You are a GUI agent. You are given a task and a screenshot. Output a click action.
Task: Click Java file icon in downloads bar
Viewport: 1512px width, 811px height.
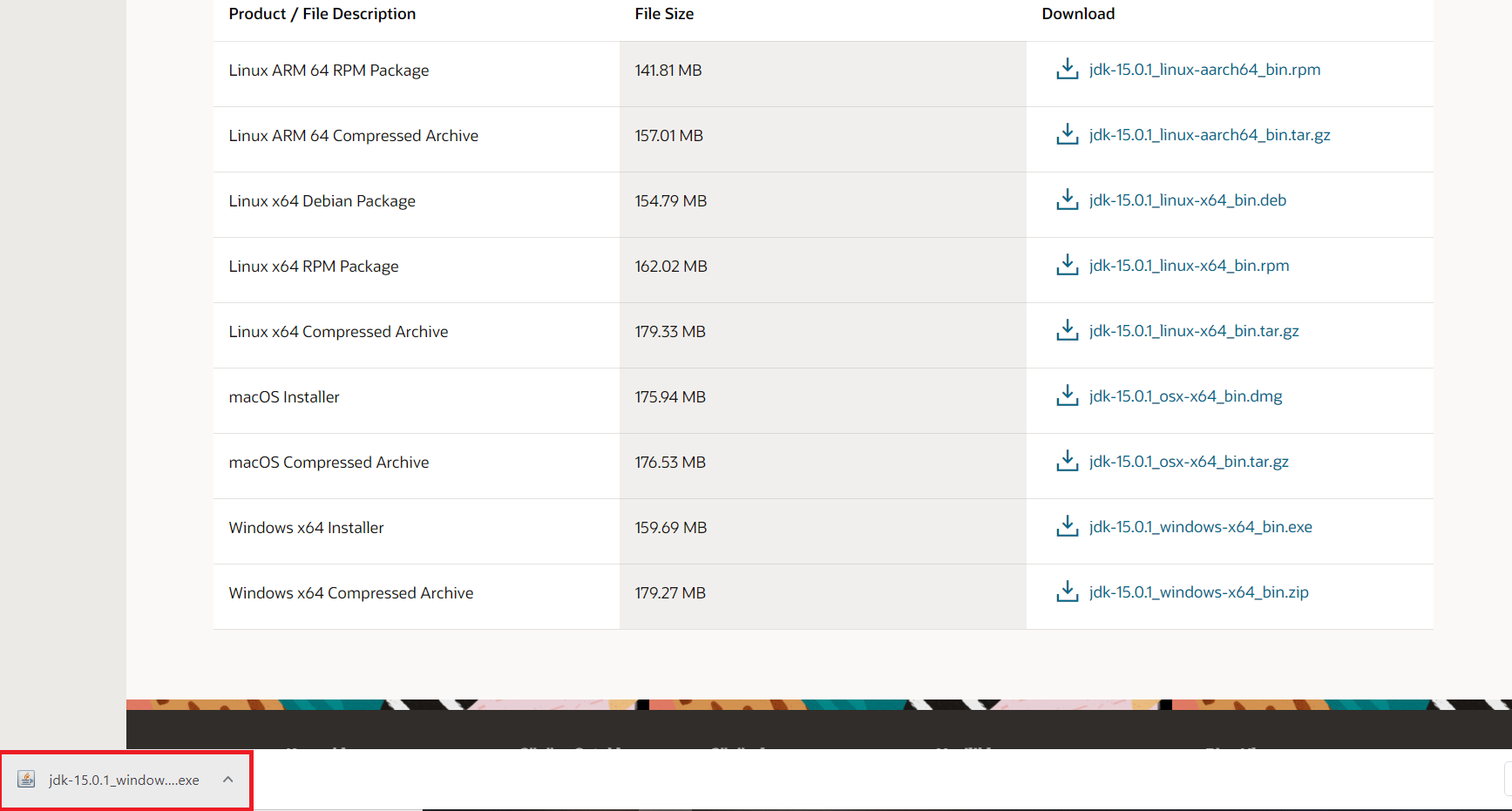tap(27, 780)
